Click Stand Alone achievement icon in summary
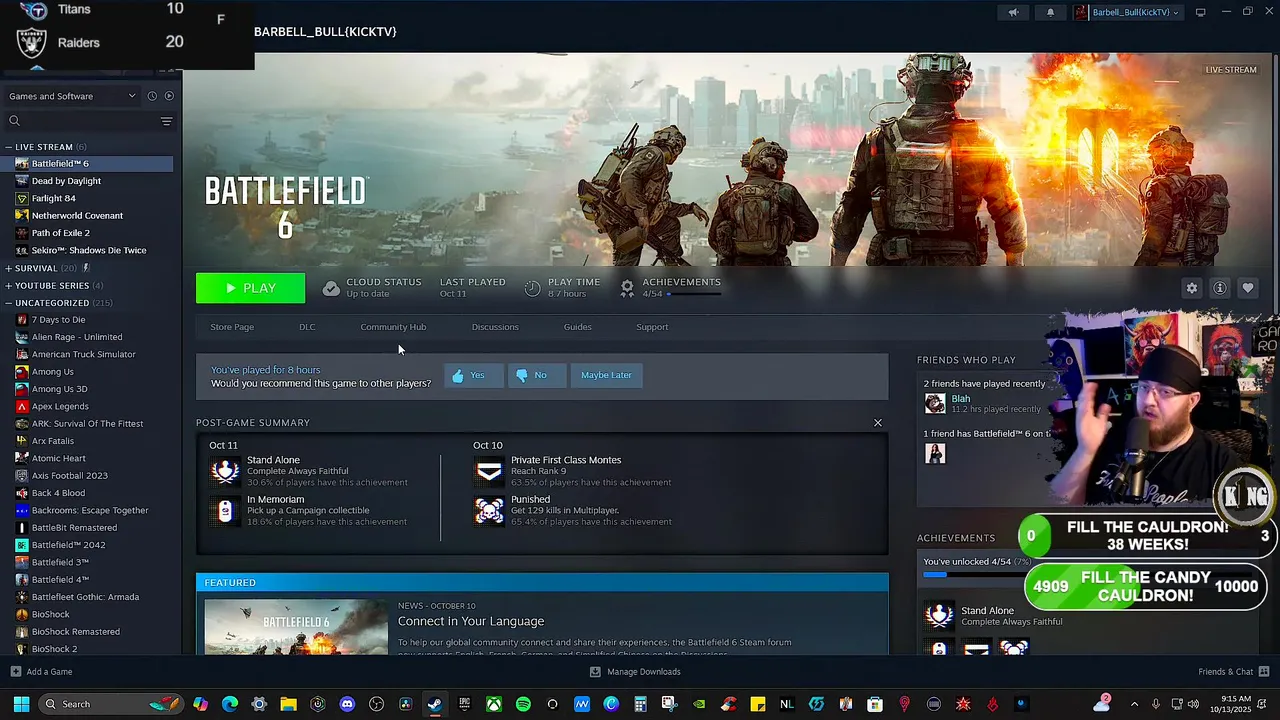Viewport: 1280px width, 720px height. (225, 470)
